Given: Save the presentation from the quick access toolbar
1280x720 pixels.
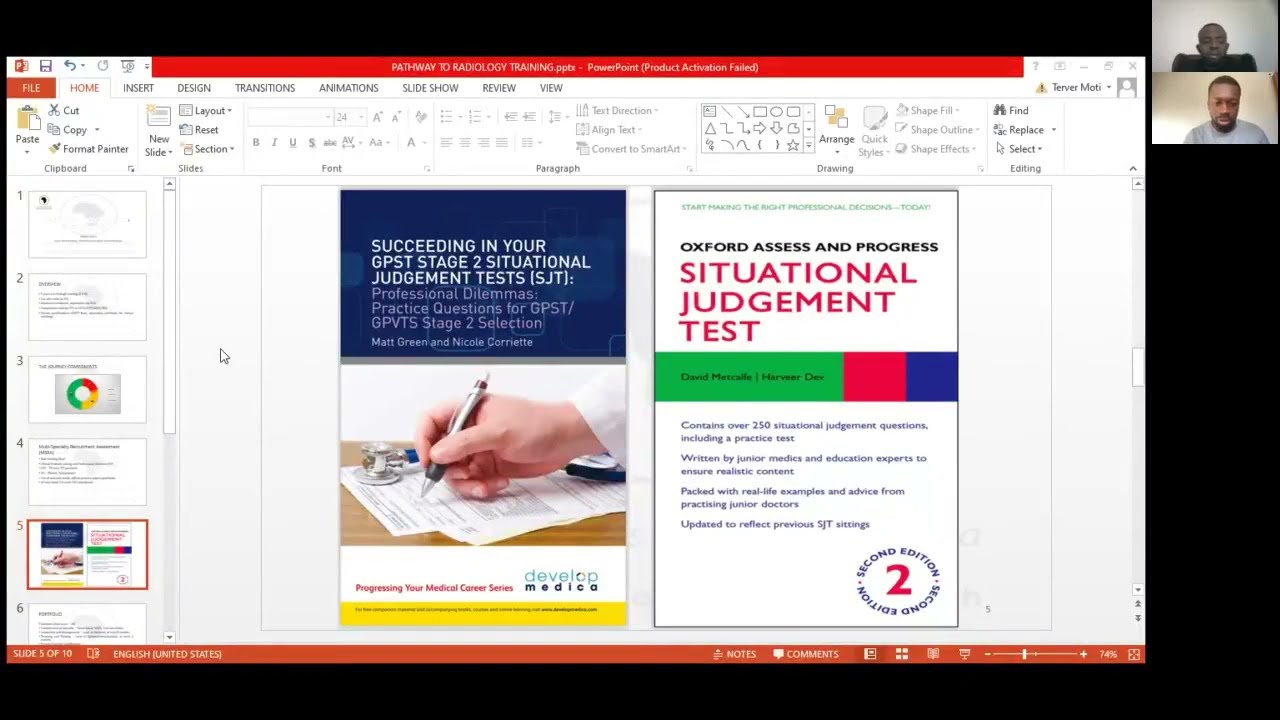Looking at the screenshot, I should pos(45,66).
